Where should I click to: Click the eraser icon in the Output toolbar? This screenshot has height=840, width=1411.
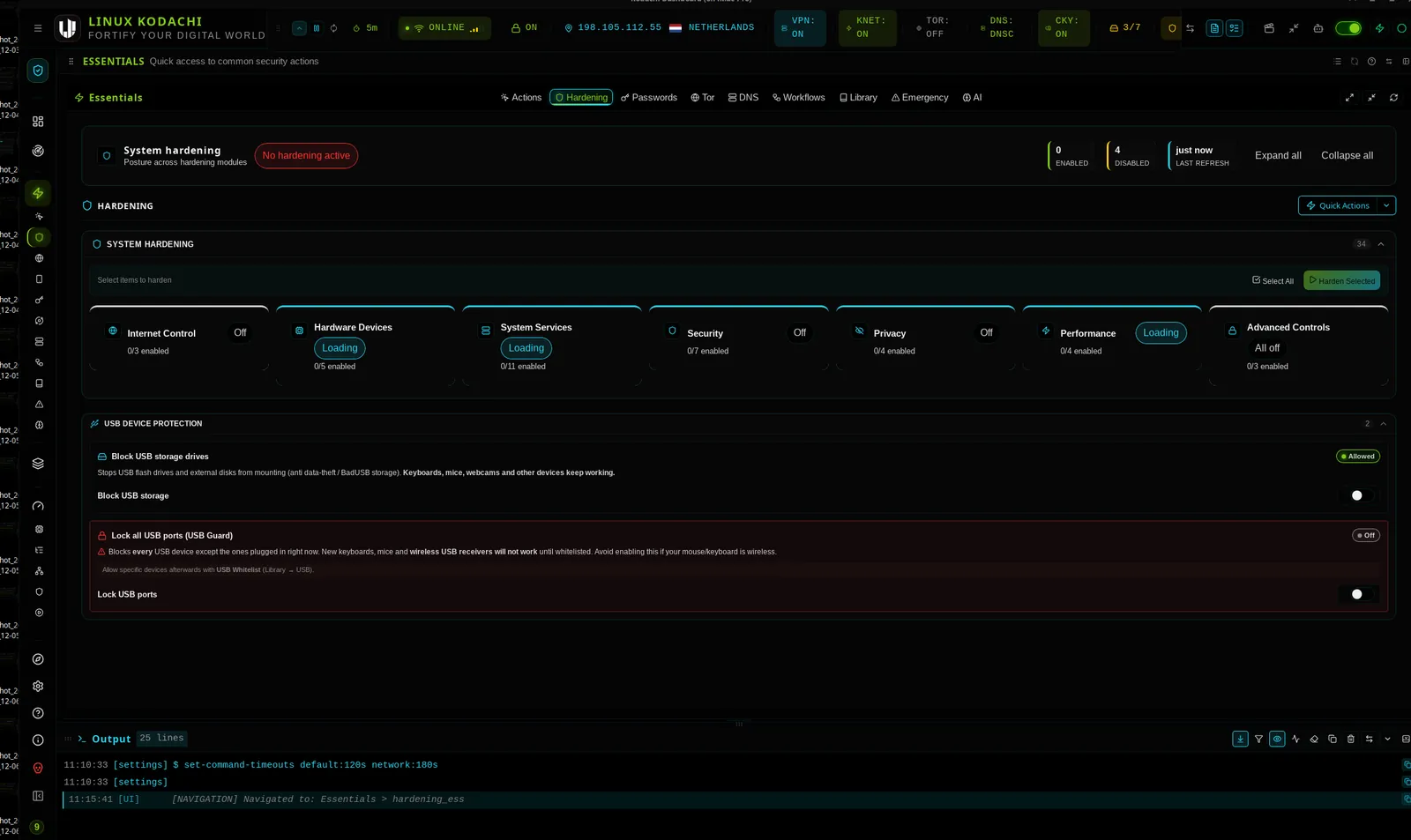click(1314, 740)
